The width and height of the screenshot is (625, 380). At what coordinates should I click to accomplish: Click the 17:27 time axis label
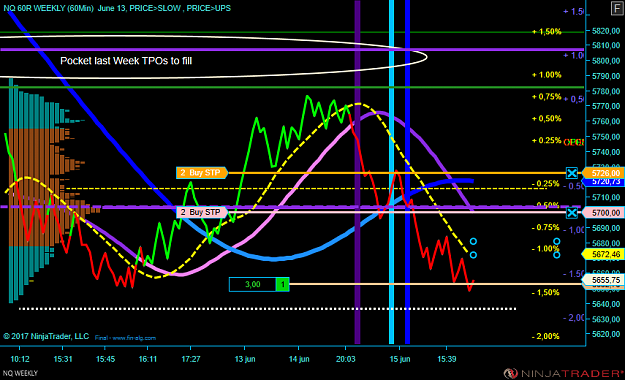[x=191, y=359]
